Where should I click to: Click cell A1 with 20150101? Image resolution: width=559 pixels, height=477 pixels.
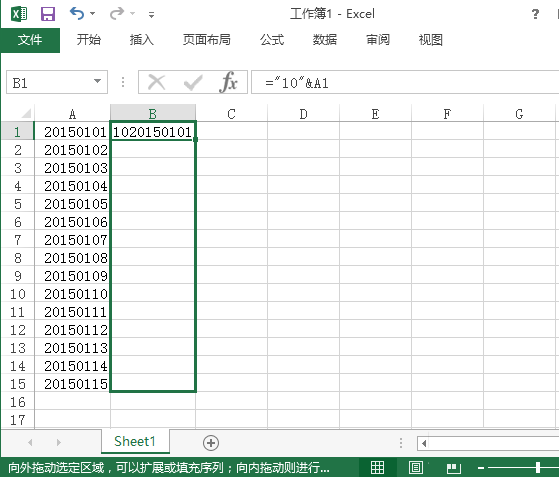point(72,132)
